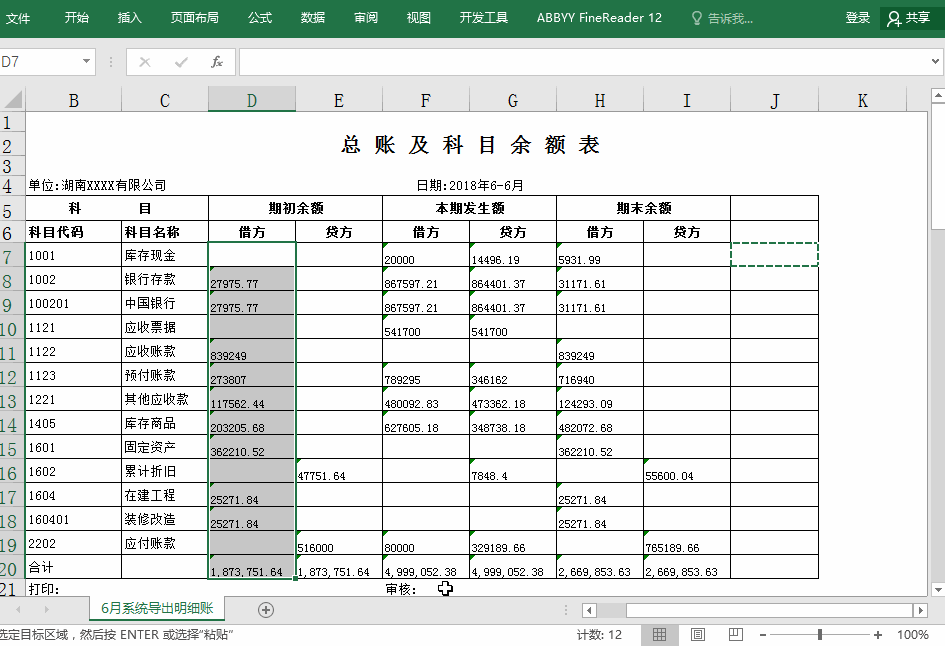Viewport: 945px width, 646px height.
Task: Click the zoom out (−) icon
Action: click(764, 633)
